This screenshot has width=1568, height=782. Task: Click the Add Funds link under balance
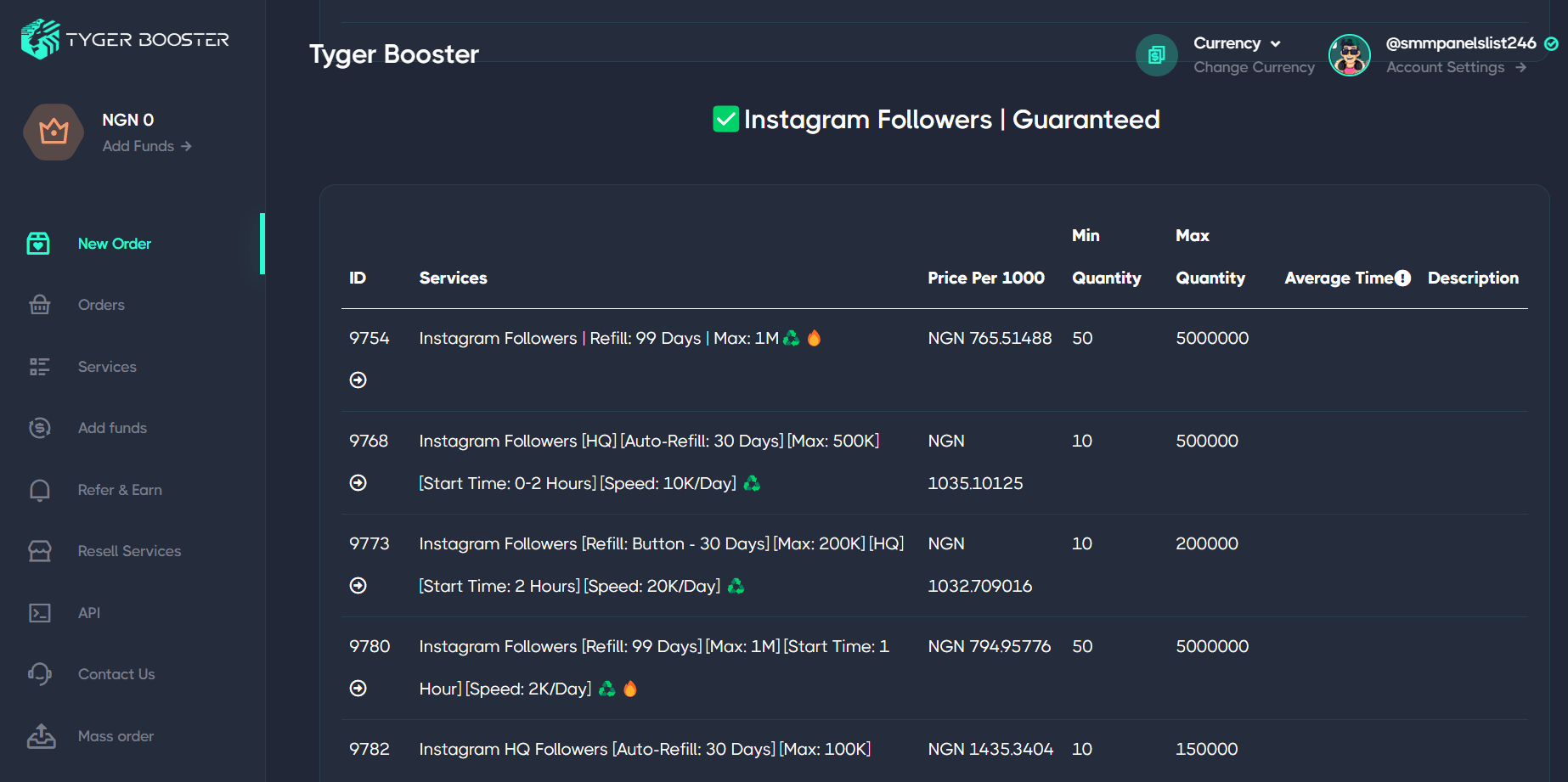(x=146, y=146)
